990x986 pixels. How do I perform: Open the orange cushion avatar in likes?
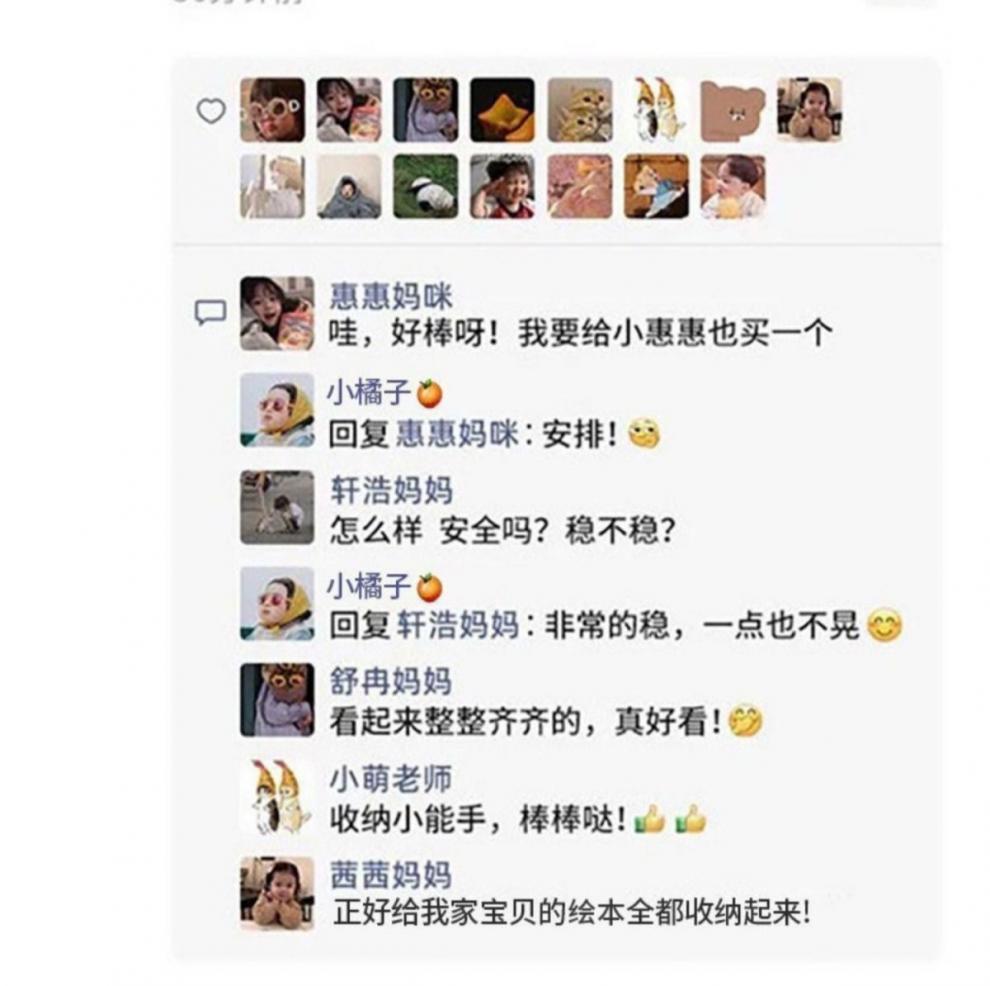503,110
